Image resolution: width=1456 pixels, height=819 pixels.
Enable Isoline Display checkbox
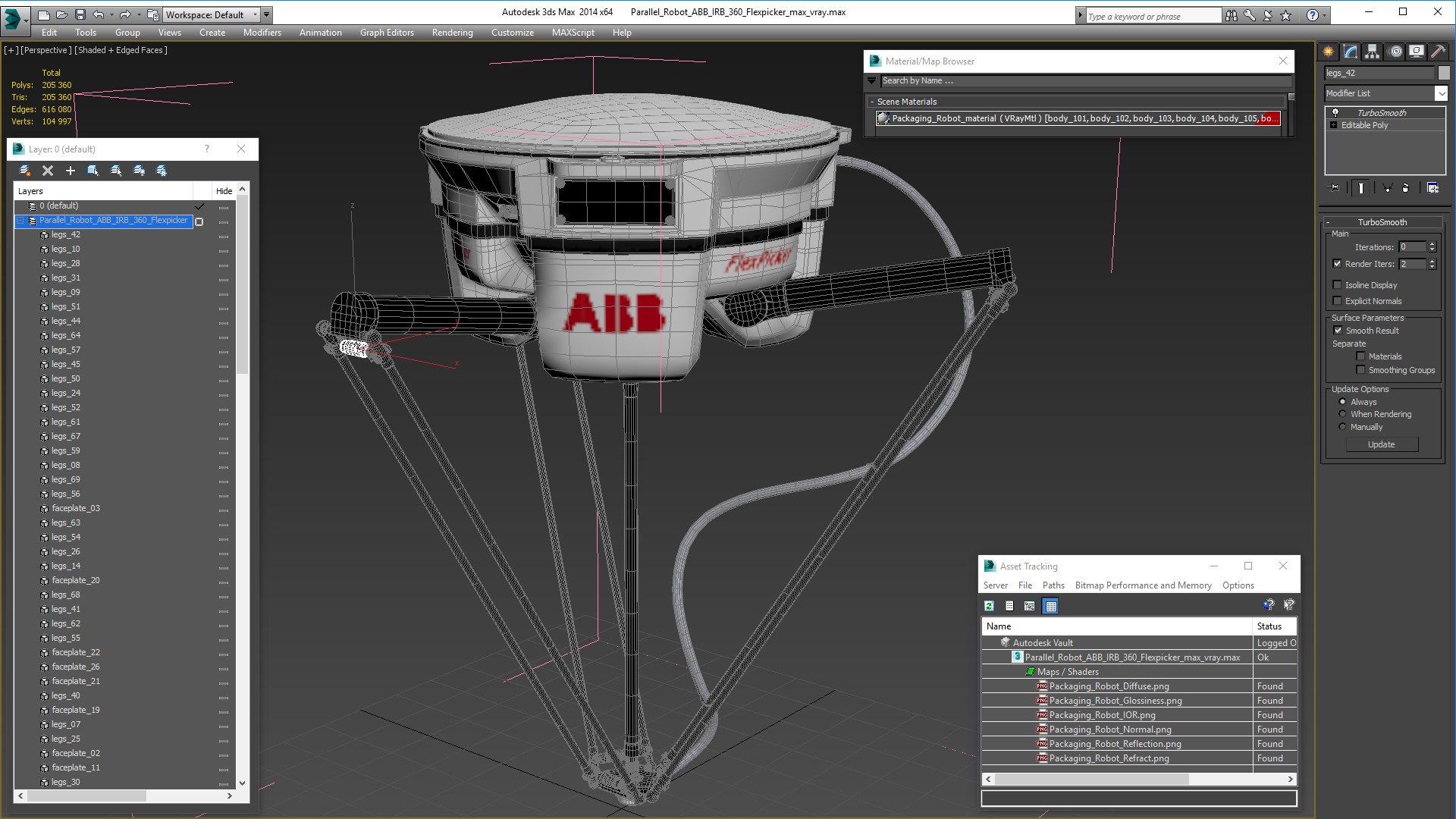1338,285
